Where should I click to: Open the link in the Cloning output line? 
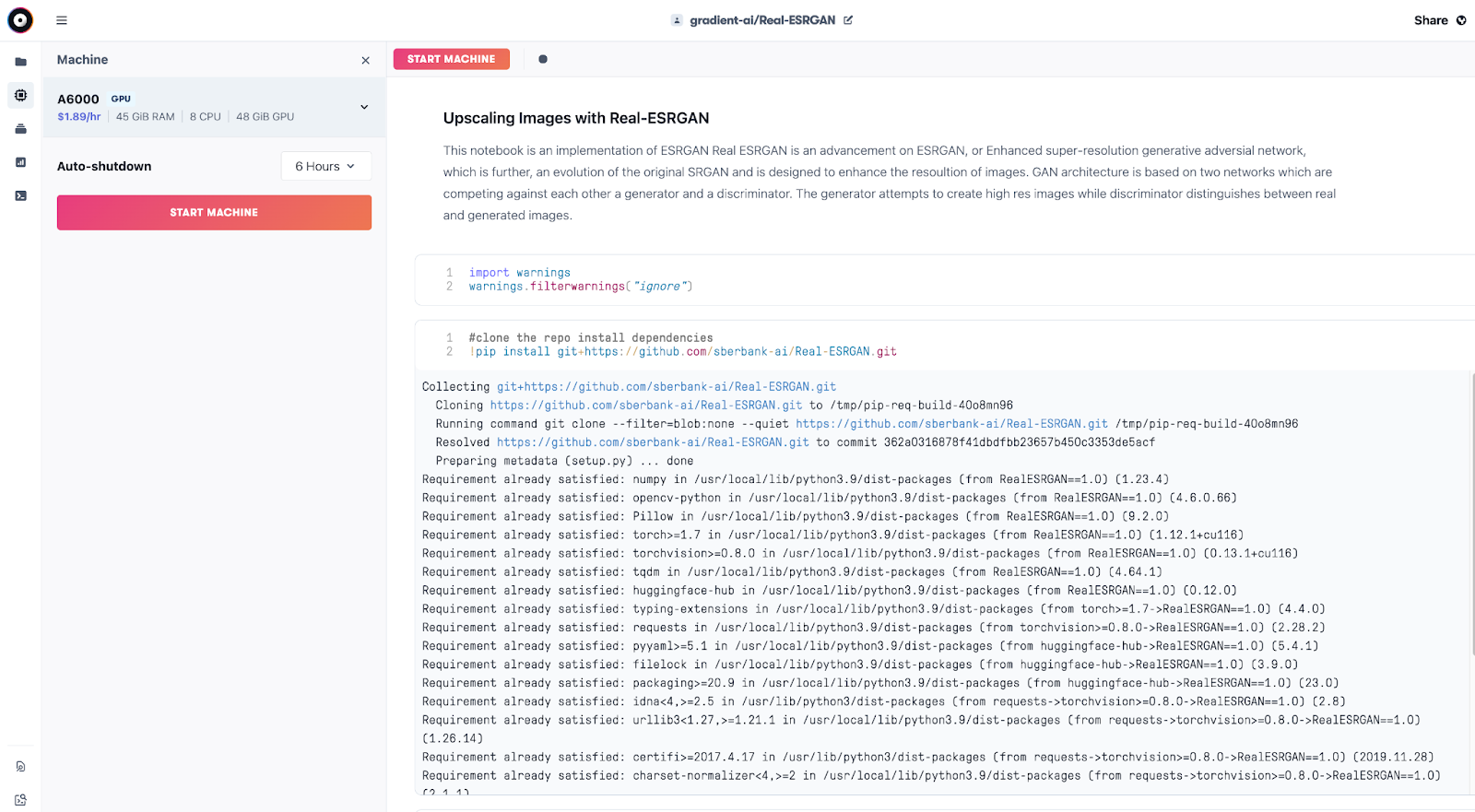coord(646,406)
